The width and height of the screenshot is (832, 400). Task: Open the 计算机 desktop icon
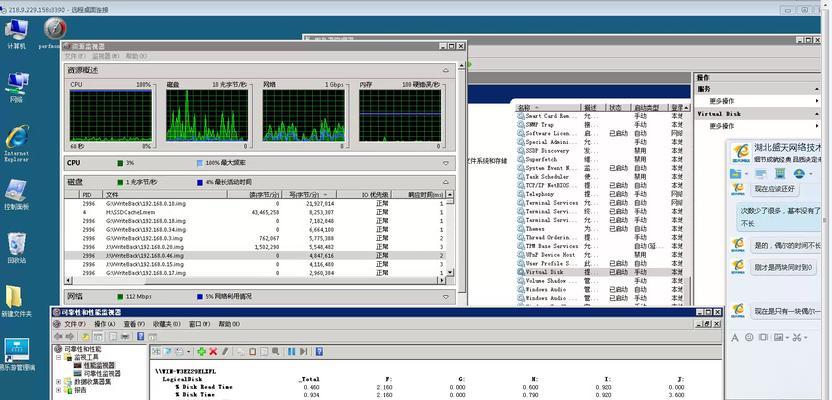pos(16,33)
